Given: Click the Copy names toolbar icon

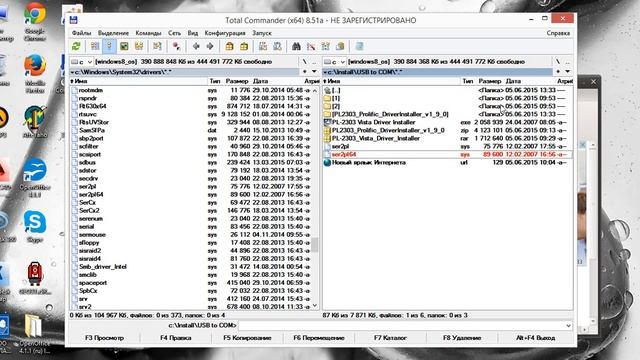Looking at the screenshot, I should pyautogui.click(x=340, y=46).
